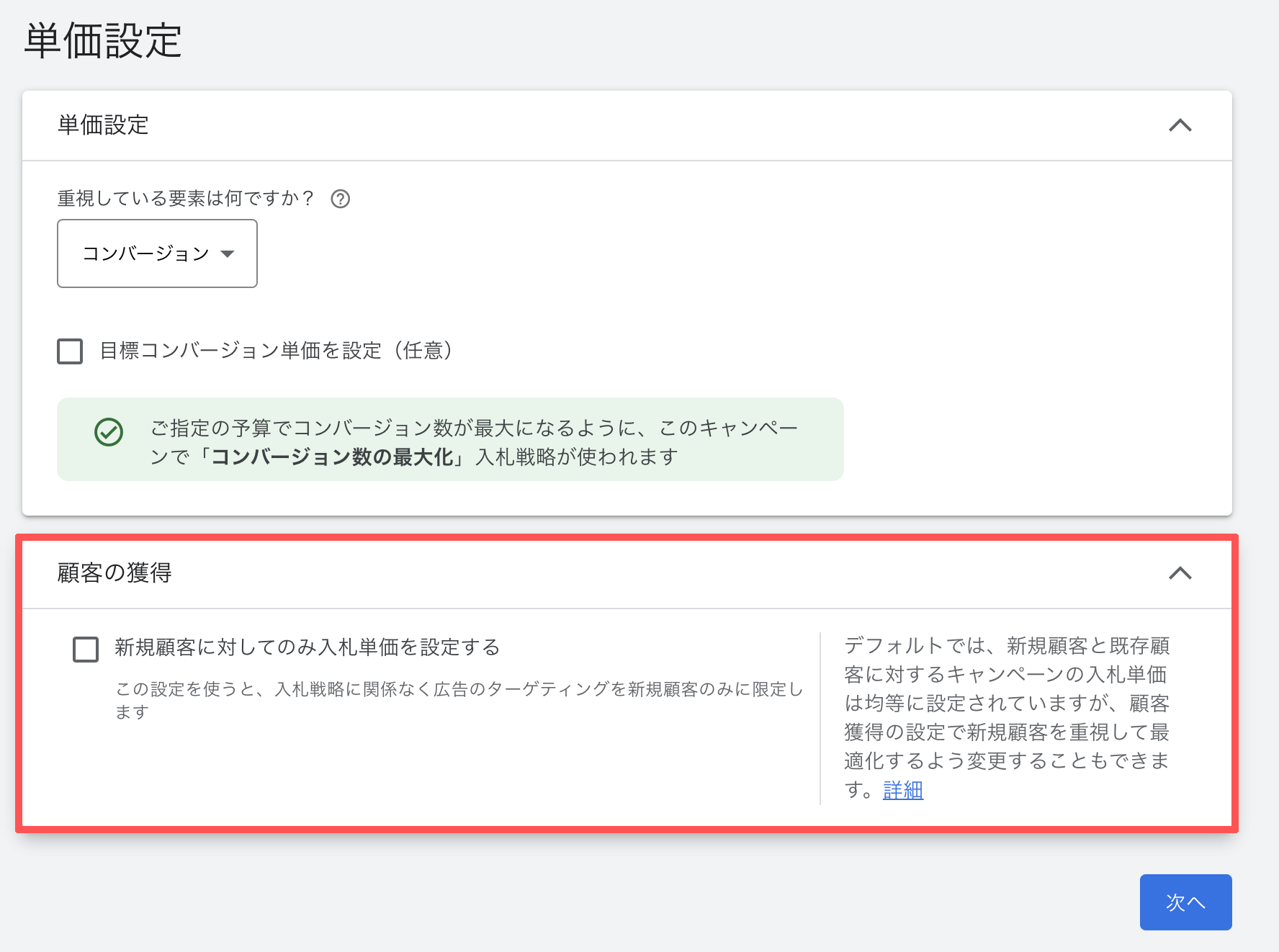The image size is (1279, 952).
Task: Click the chevron icon in the 顧客の獲得 section header
Action: (x=1181, y=574)
